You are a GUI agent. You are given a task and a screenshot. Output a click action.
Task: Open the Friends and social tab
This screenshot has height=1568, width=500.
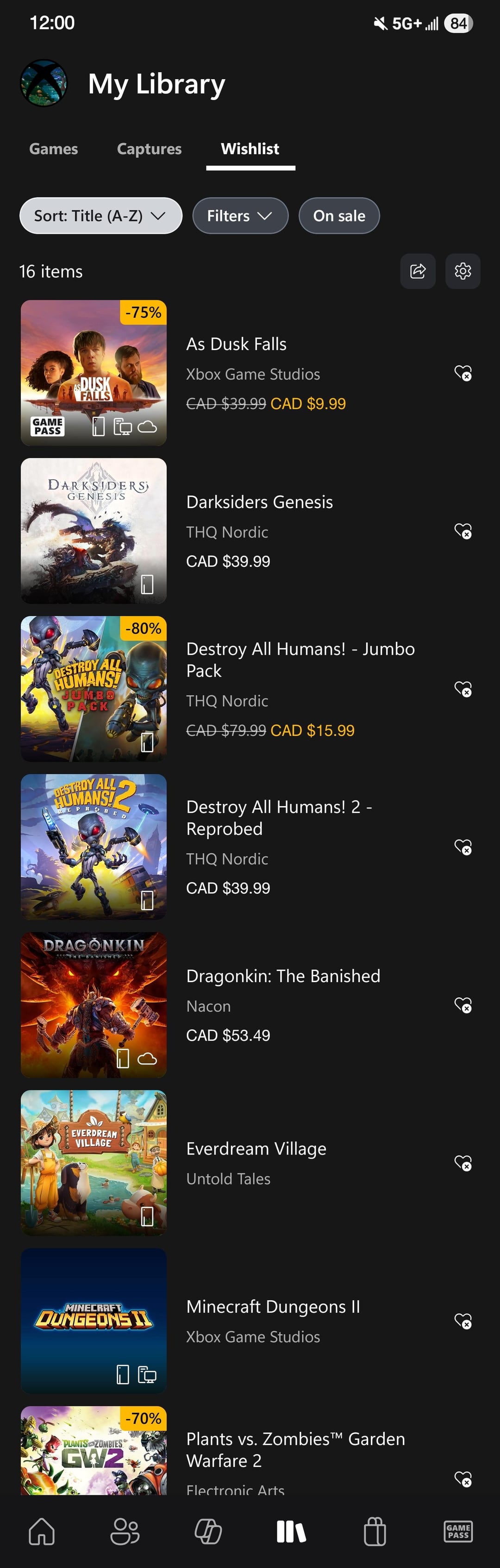point(125,1531)
